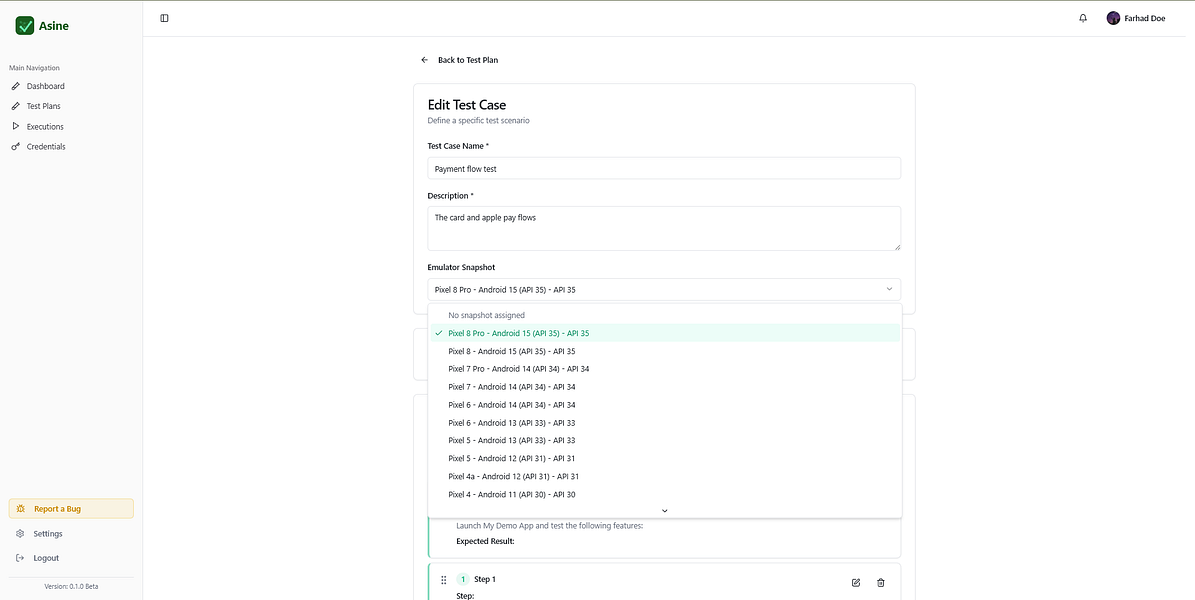This screenshot has width=1195, height=600.
Task: Click the bug icon in Report a Bug
Action: (x=21, y=509)
